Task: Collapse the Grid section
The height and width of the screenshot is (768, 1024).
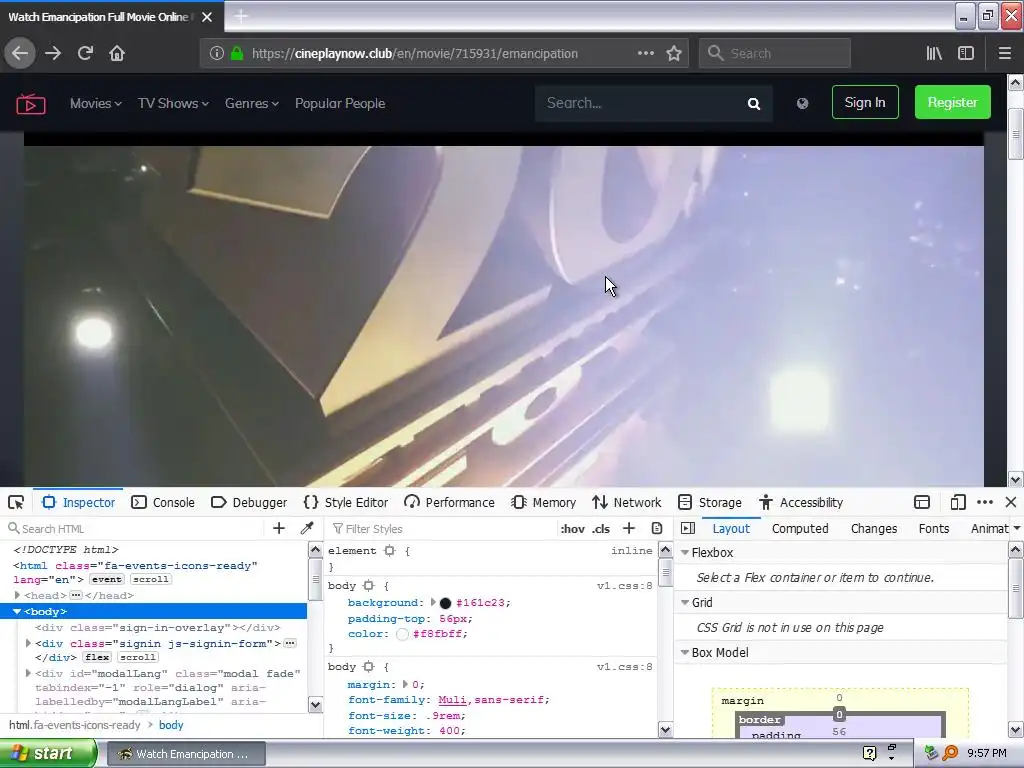Action: pos(685,602)
